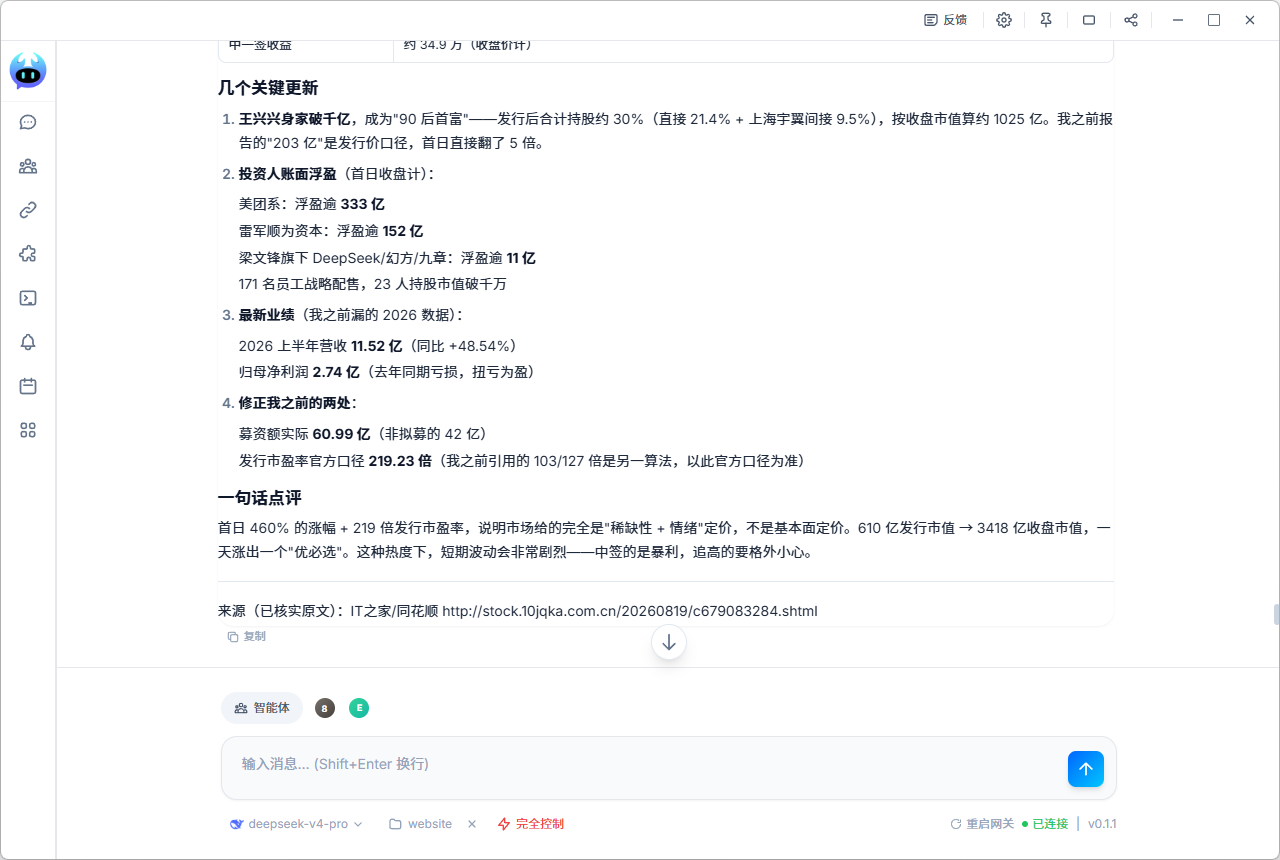This screenshot has height=860, width=1280.
Task: Open the agents group sidebar icon
Action: point(28,166)
